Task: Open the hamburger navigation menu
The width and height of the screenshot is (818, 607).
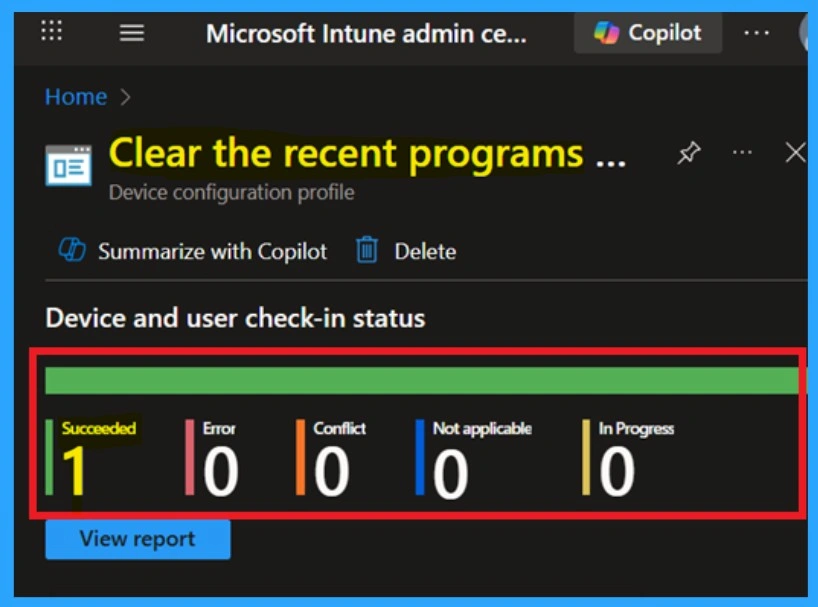Action: [x=131, y=31]
